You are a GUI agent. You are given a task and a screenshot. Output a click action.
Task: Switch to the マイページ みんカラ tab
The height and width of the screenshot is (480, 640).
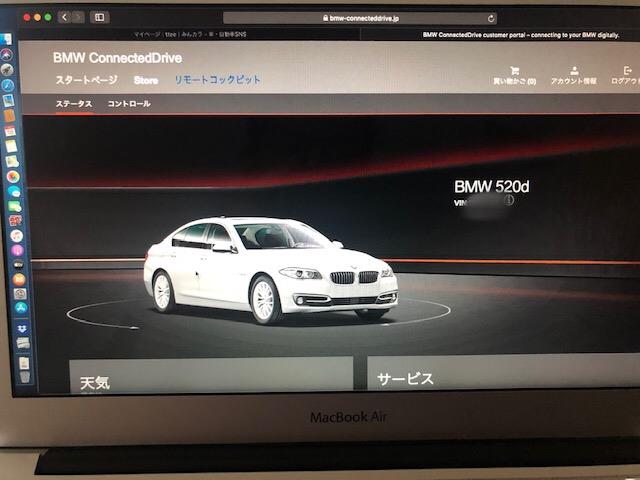pyautogui.click(x=190, y=35)
